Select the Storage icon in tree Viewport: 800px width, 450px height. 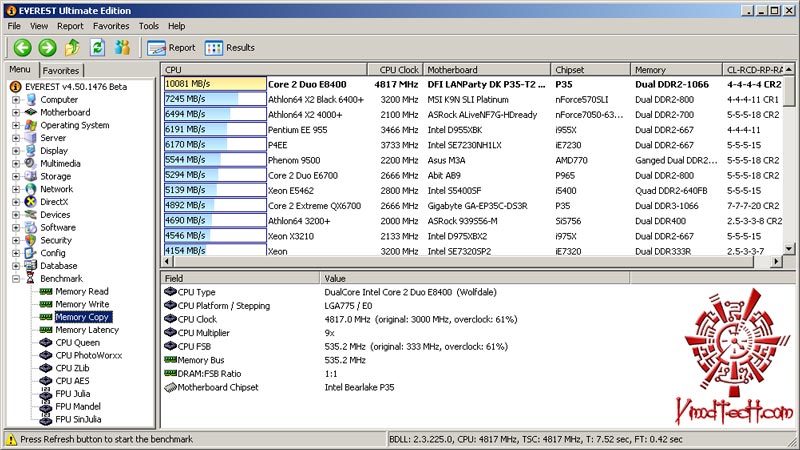32,176
